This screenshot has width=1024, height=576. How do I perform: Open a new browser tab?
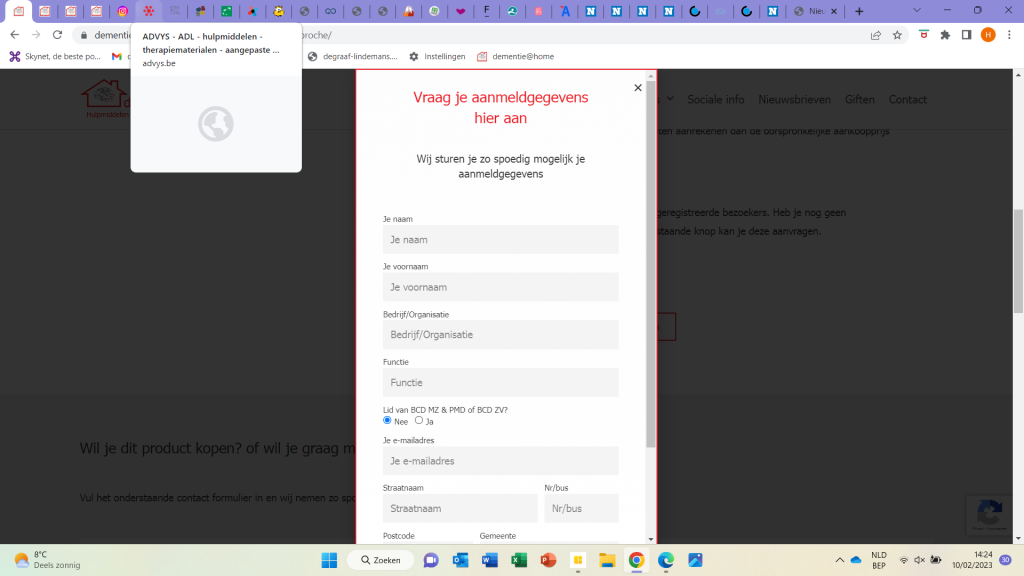click(x=859, y=11)
